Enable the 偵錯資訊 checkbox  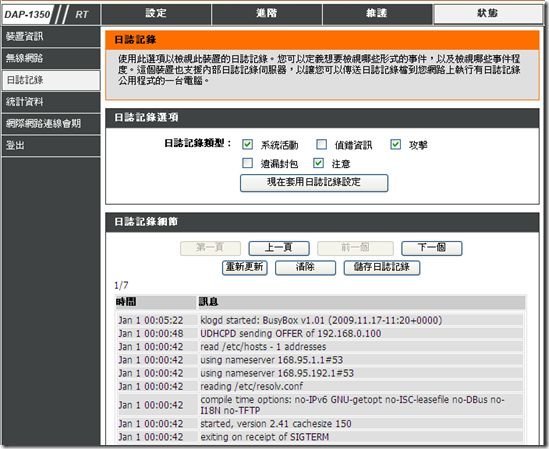321,144
